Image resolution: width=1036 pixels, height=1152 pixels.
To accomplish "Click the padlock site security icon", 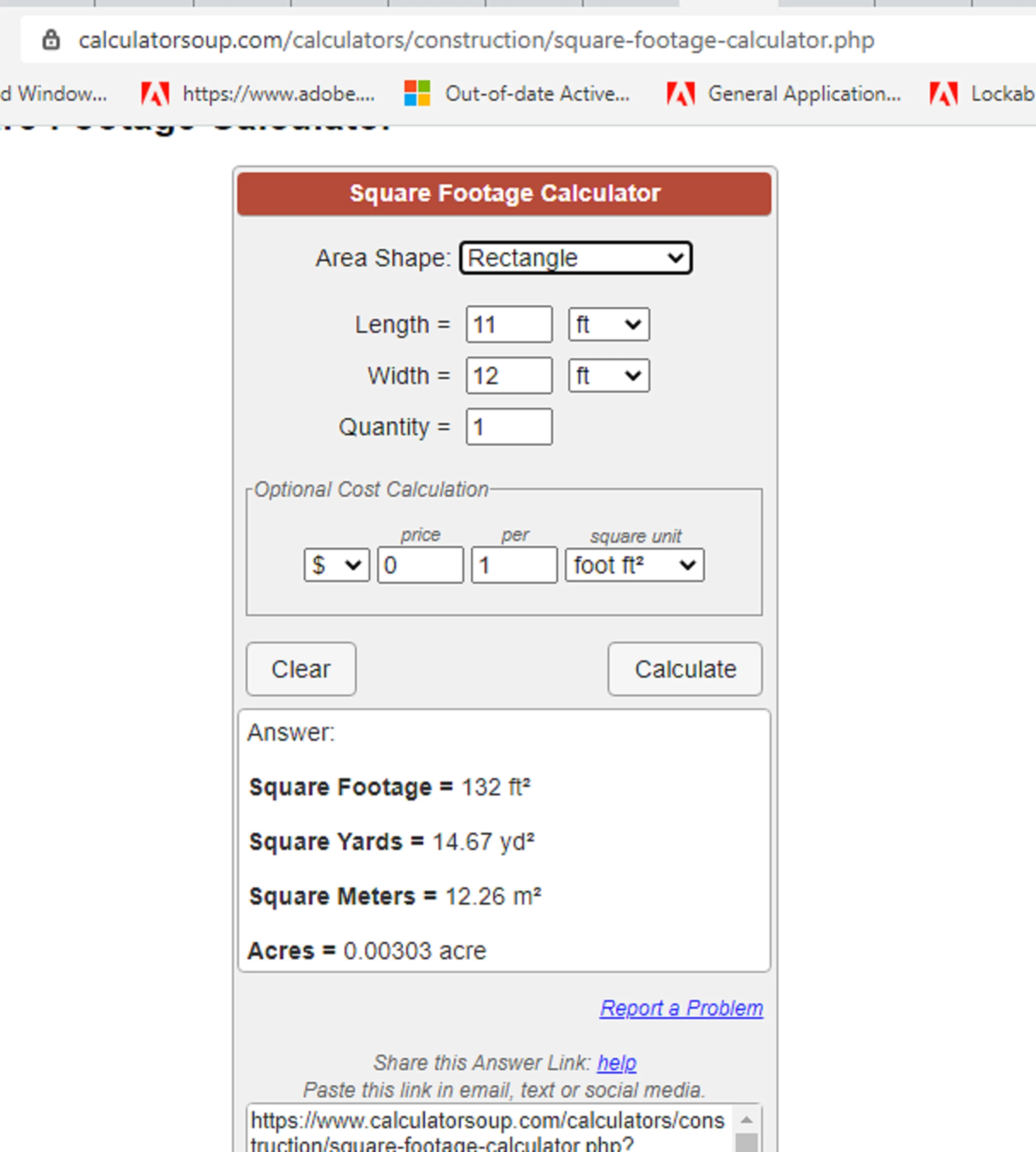I will (x=51, y=40).
